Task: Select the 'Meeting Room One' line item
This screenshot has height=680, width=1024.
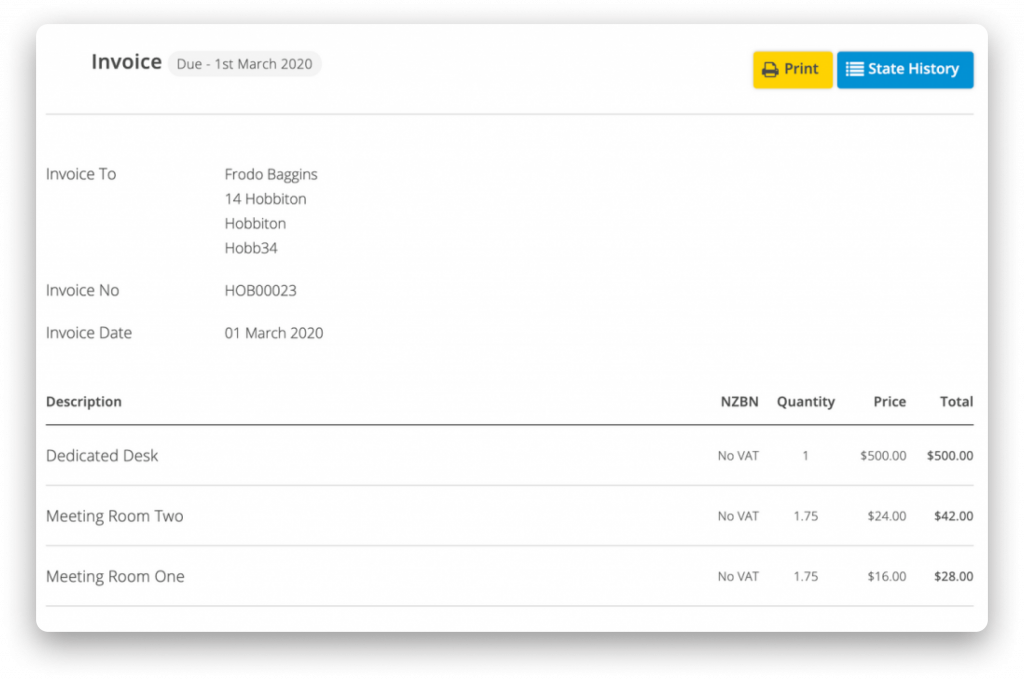Action: pyautogui.click(x=115, y=577)
